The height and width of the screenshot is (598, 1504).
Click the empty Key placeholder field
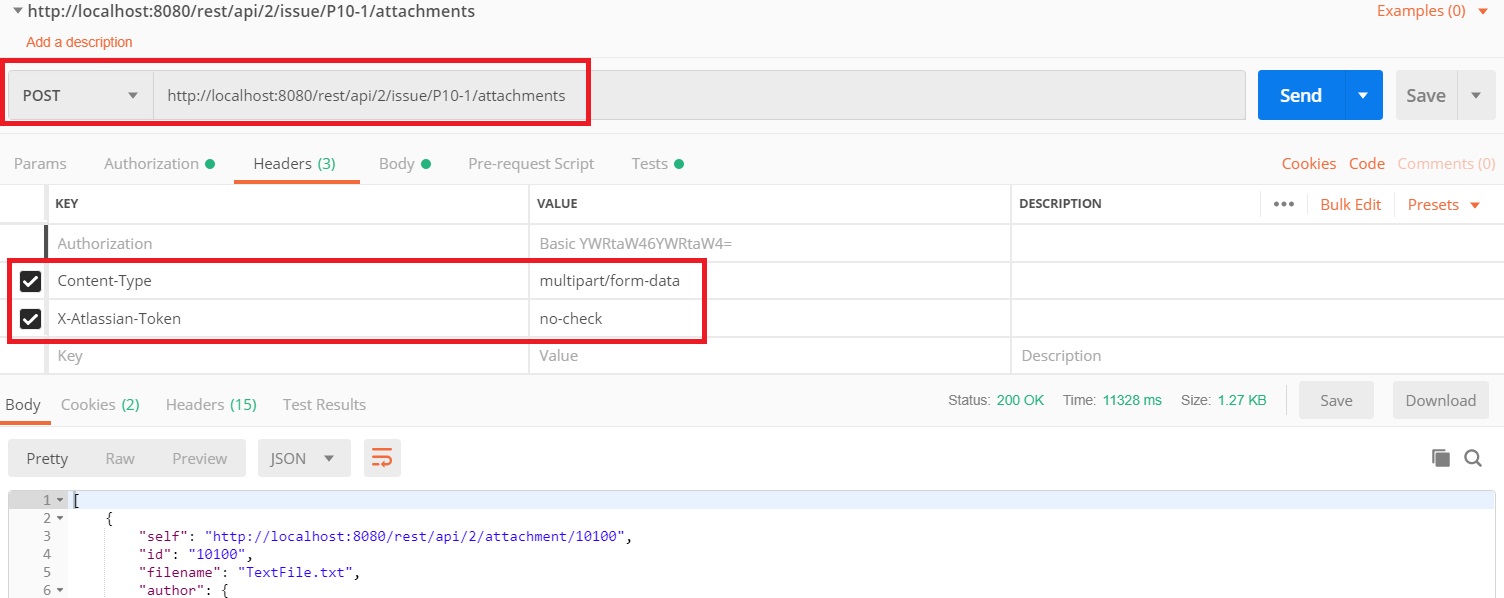pyautogui.click(x=287, y=356)
